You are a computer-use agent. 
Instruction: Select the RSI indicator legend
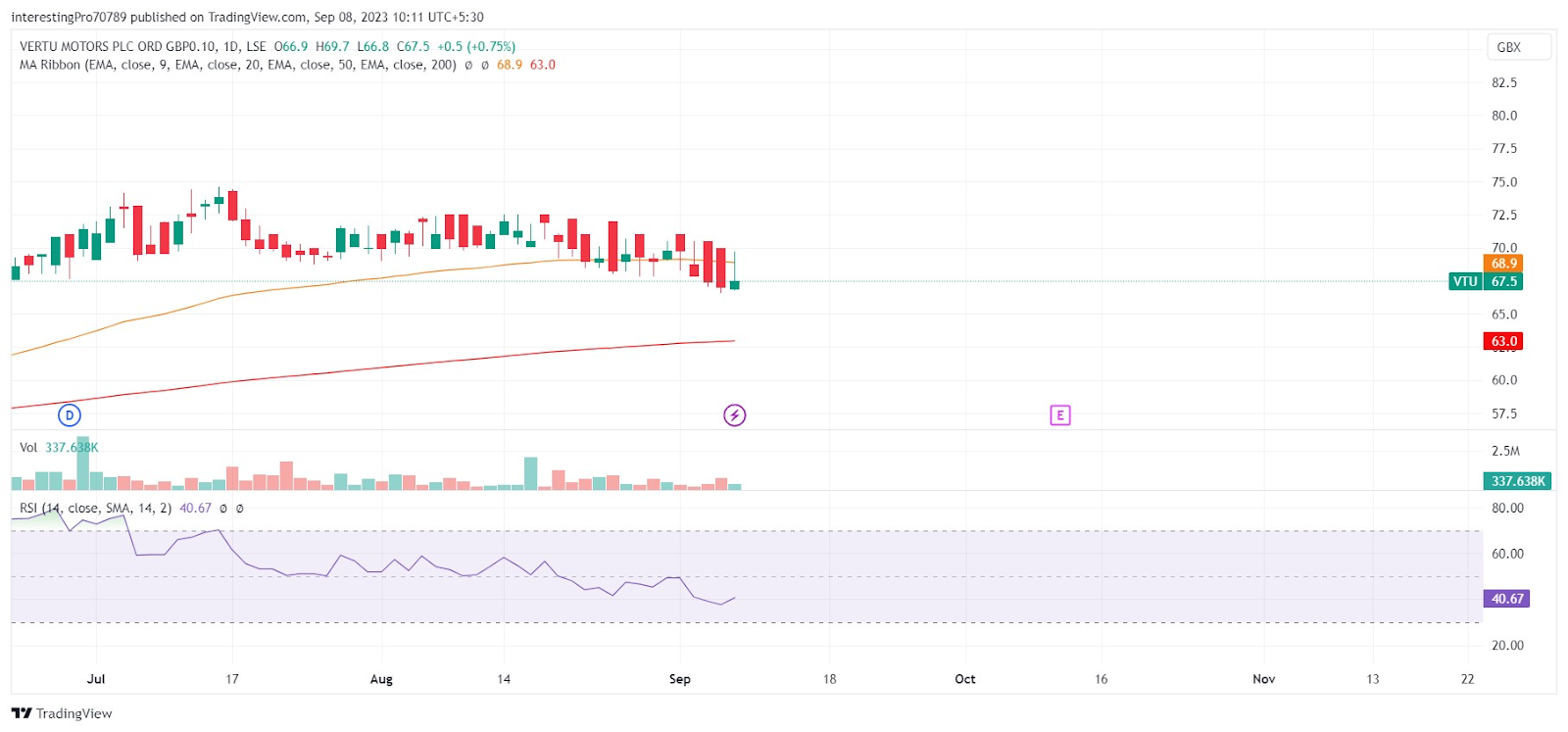pyautogui.click(x=96, y=509)
